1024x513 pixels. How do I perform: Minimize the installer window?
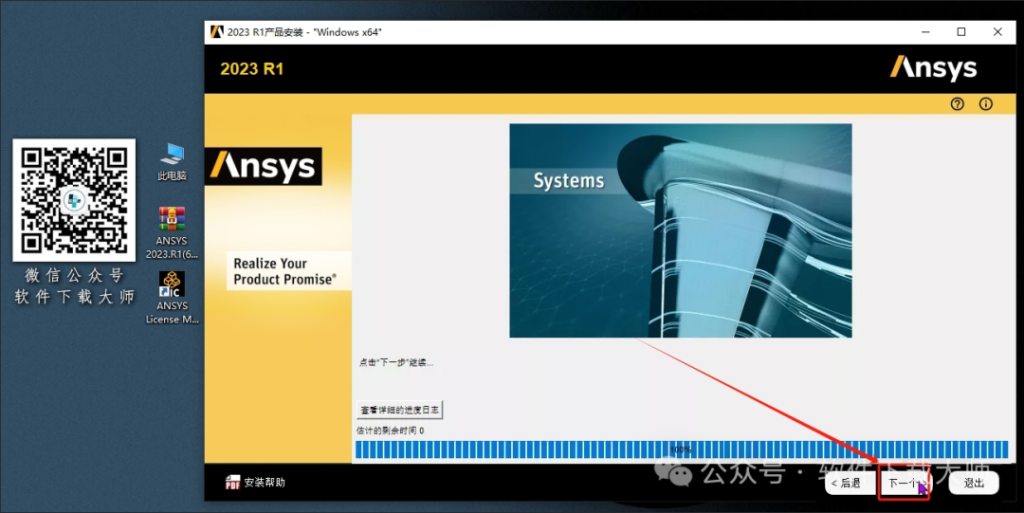coord(925,32)
